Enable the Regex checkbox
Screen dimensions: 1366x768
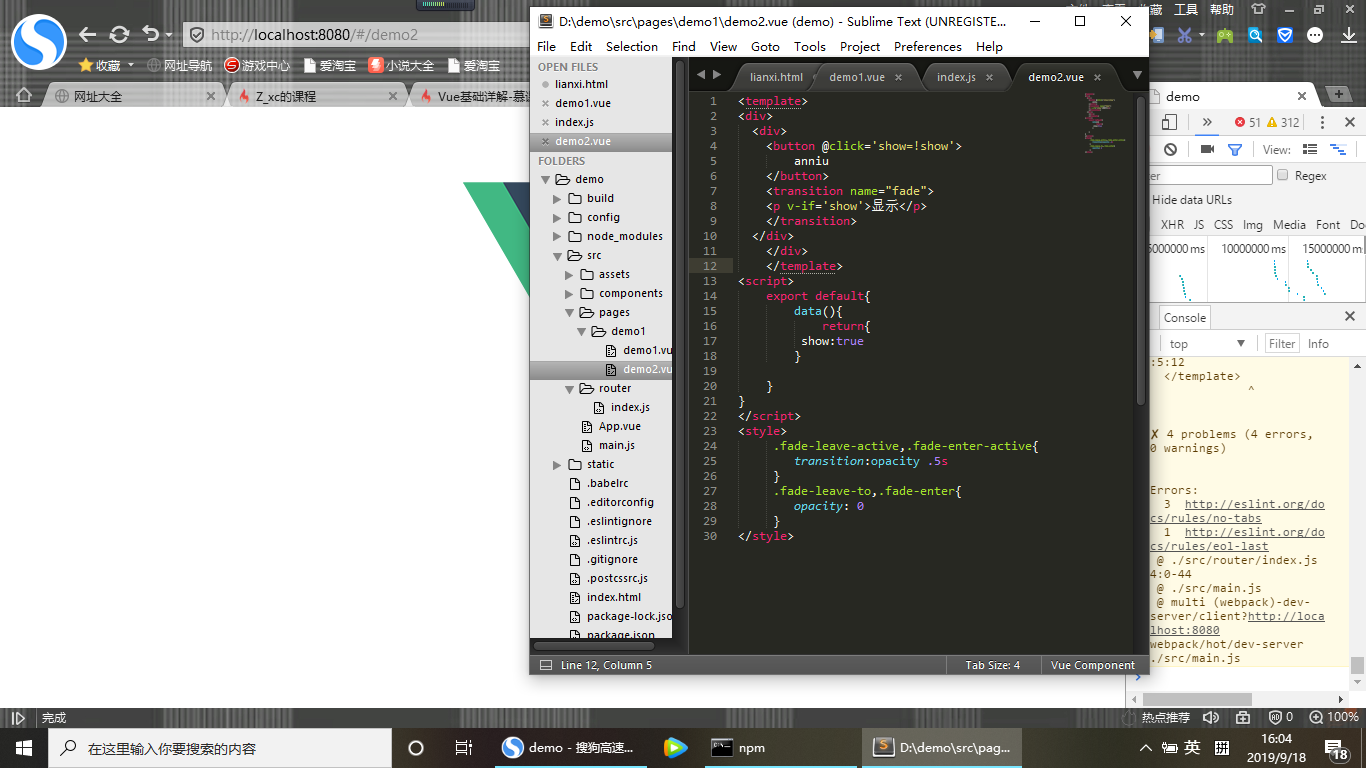point(1283,175)
